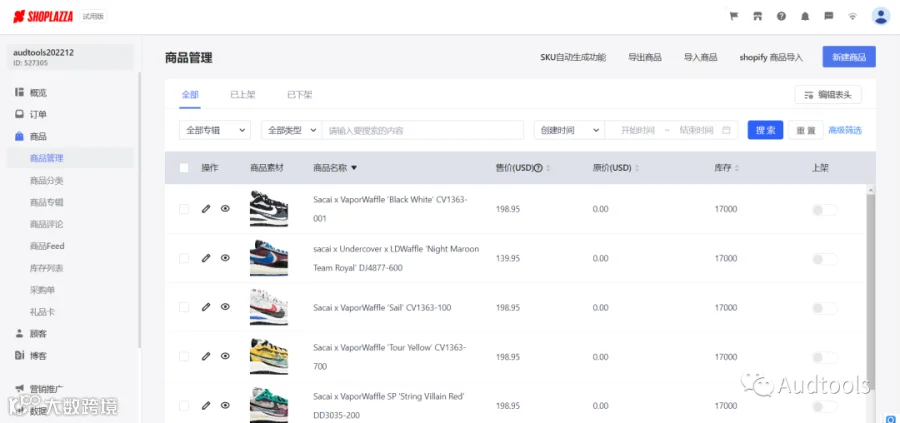Toggle the 上架 switch for 'Night Maroon' product
Screen dimensions: 900x423
coord(825,259)
